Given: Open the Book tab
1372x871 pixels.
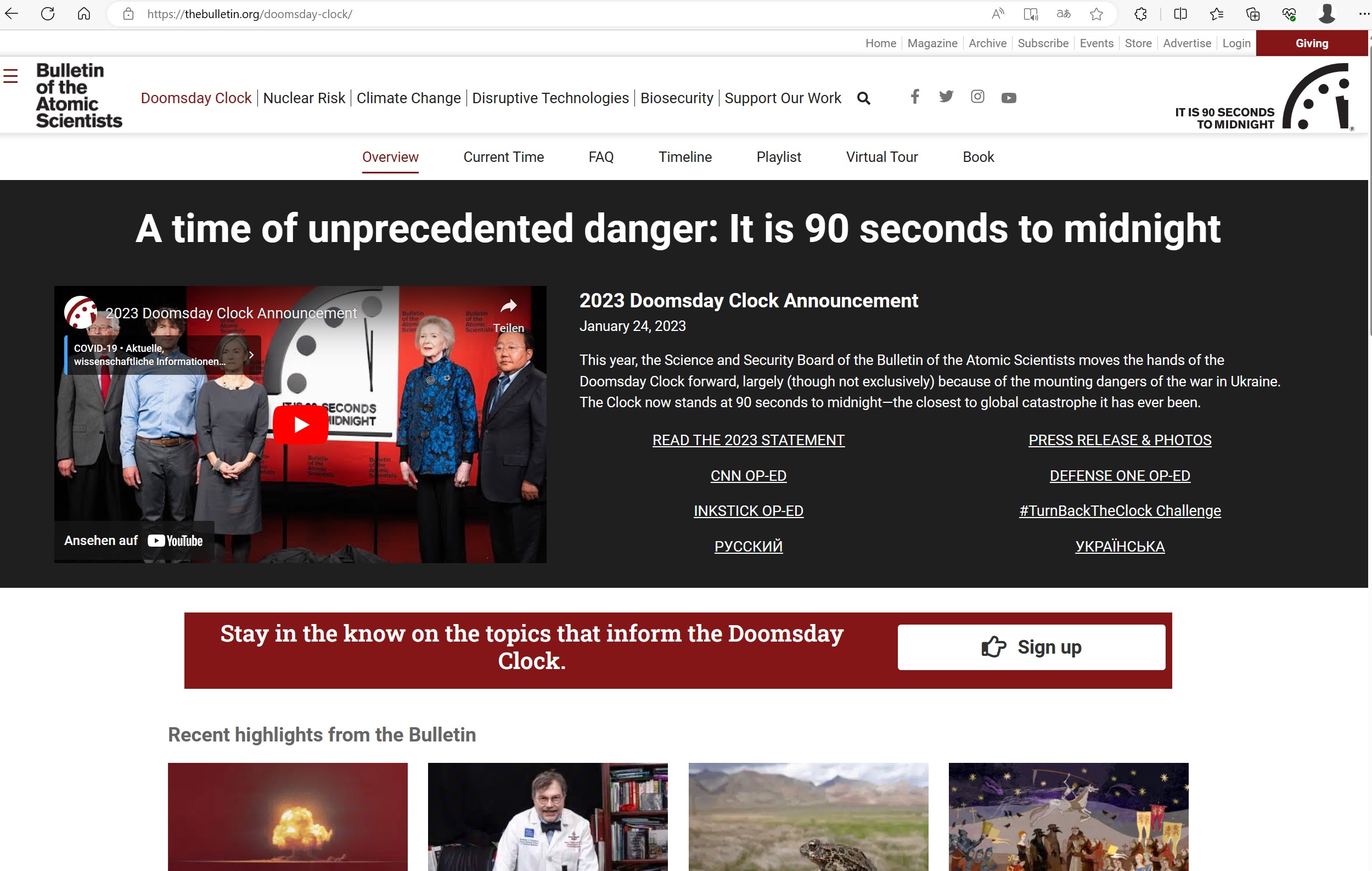Looking at the screenshot, I should (978, 156).
